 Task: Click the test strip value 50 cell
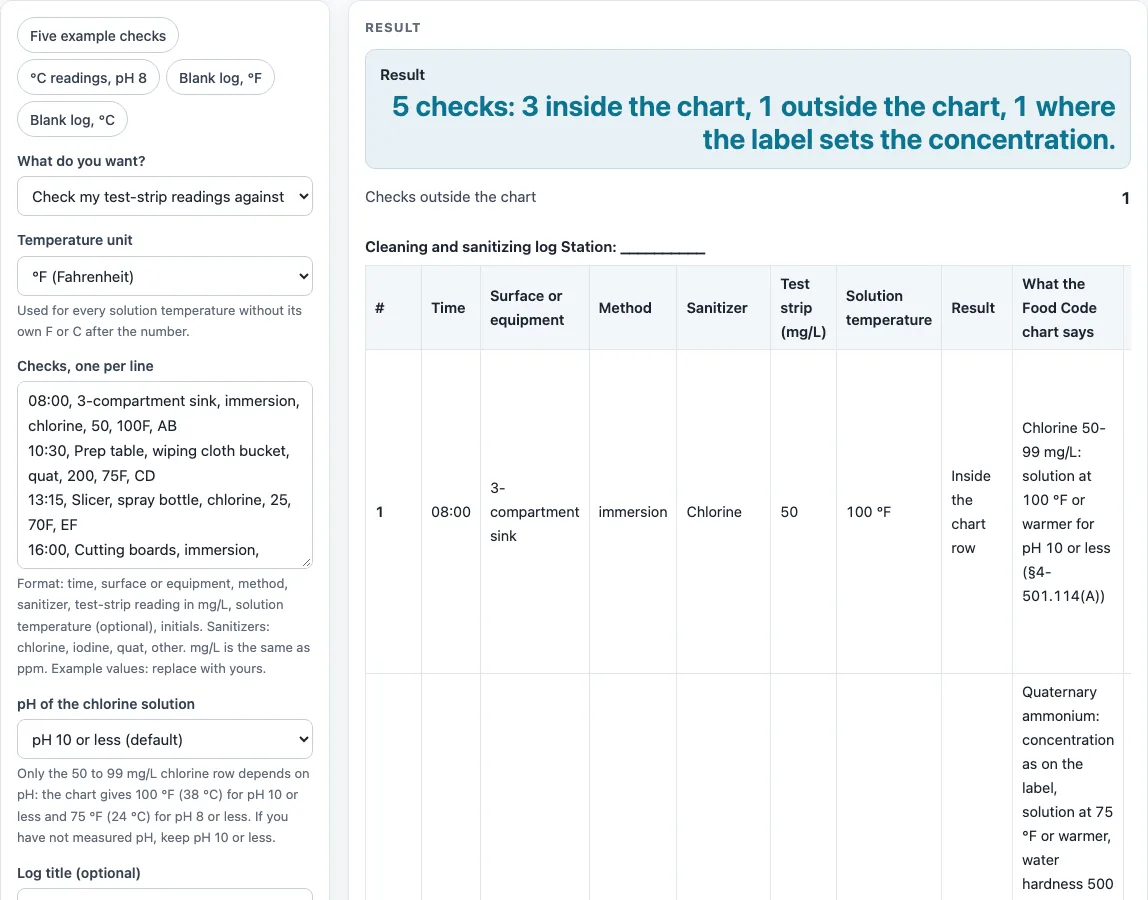click(803, 512)
